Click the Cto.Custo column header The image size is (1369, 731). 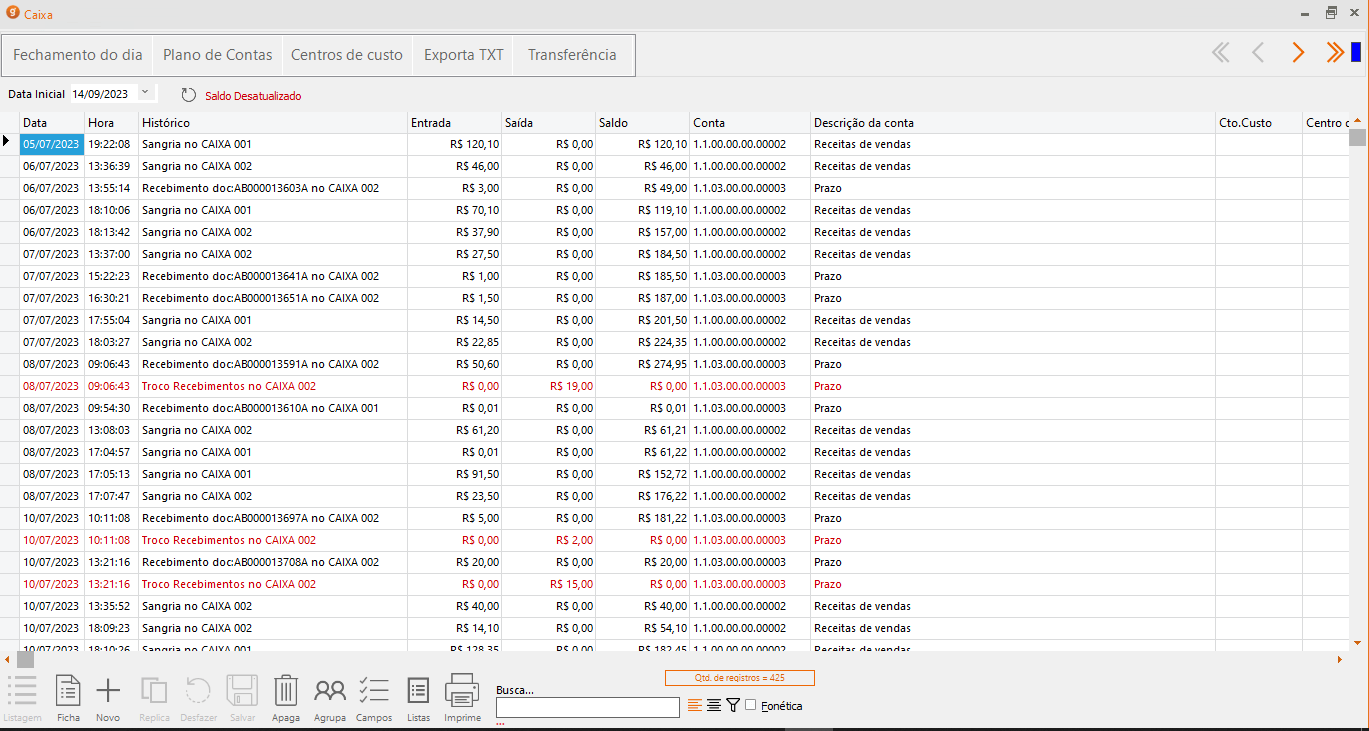tap(1259, 123)
